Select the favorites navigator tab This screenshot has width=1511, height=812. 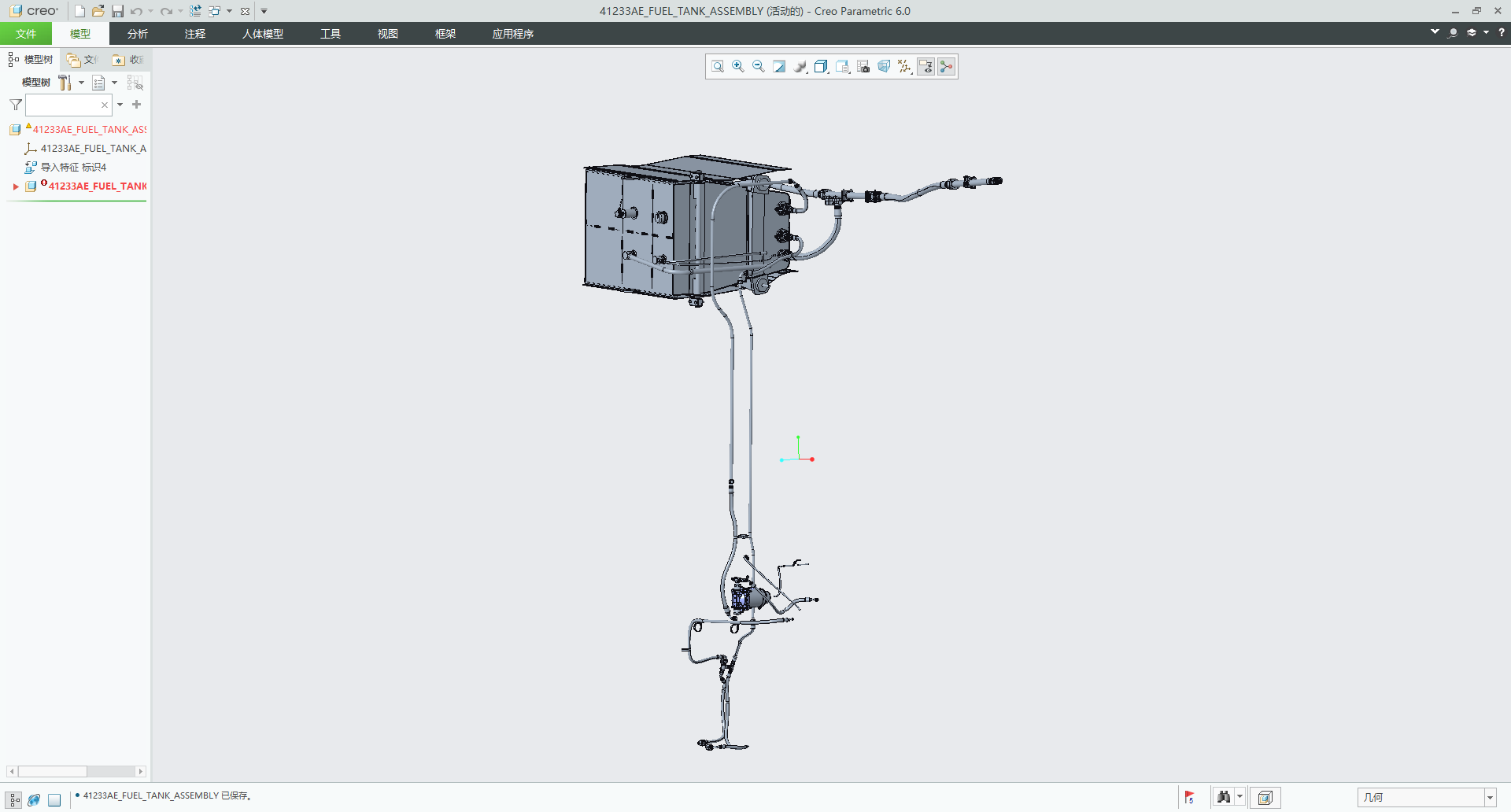[127, 60]
